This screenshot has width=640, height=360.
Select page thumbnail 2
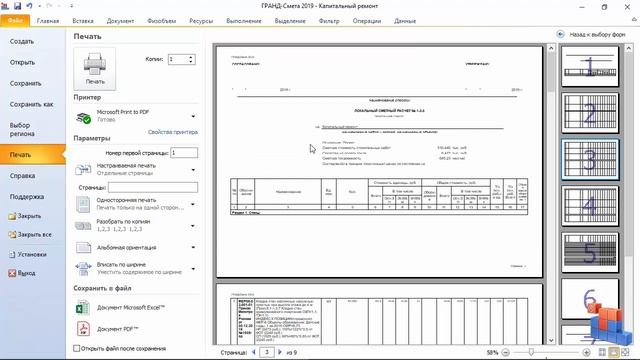[x=590, y=113]
